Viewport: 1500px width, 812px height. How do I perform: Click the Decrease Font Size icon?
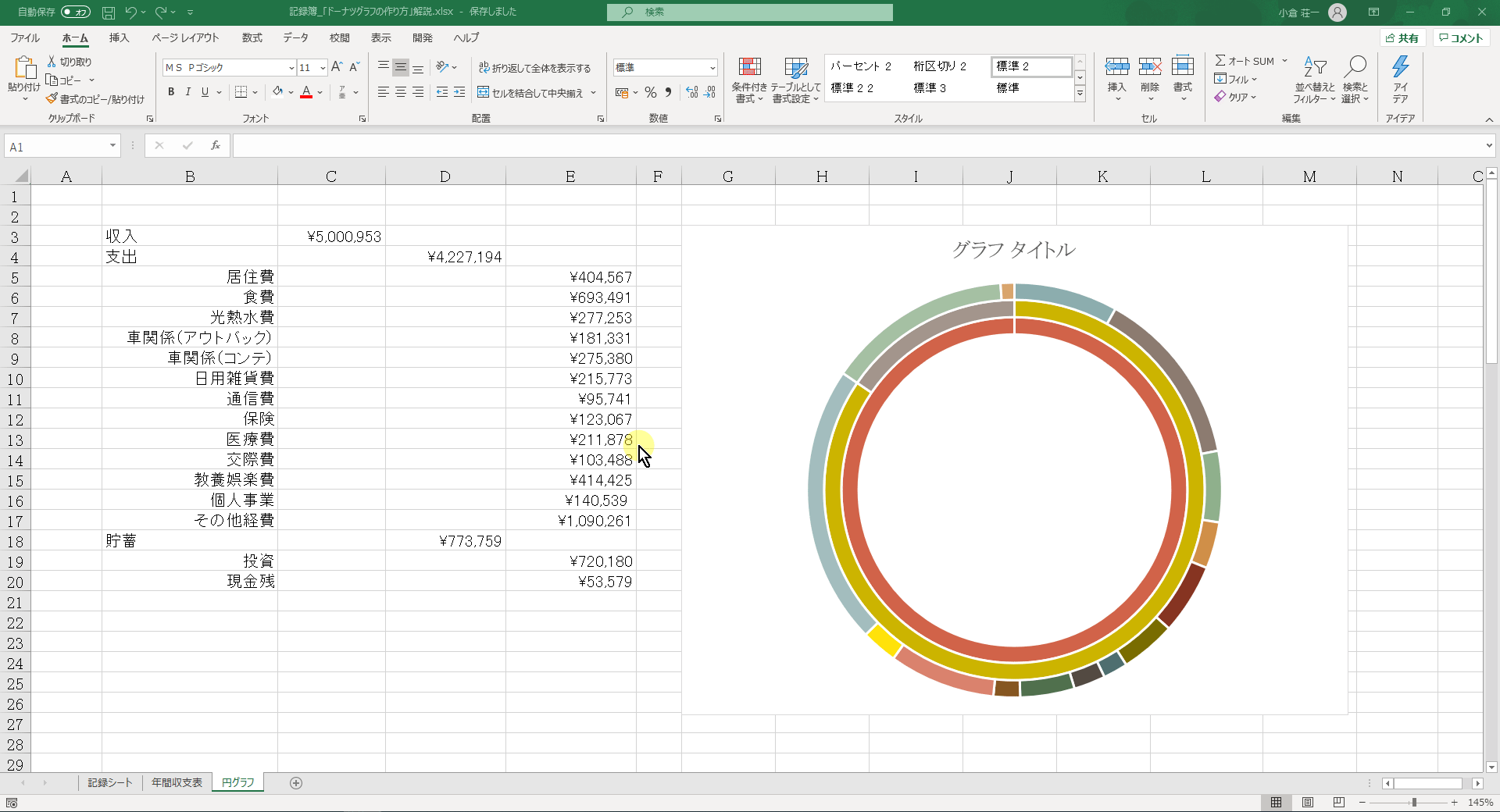pos(354,67)
